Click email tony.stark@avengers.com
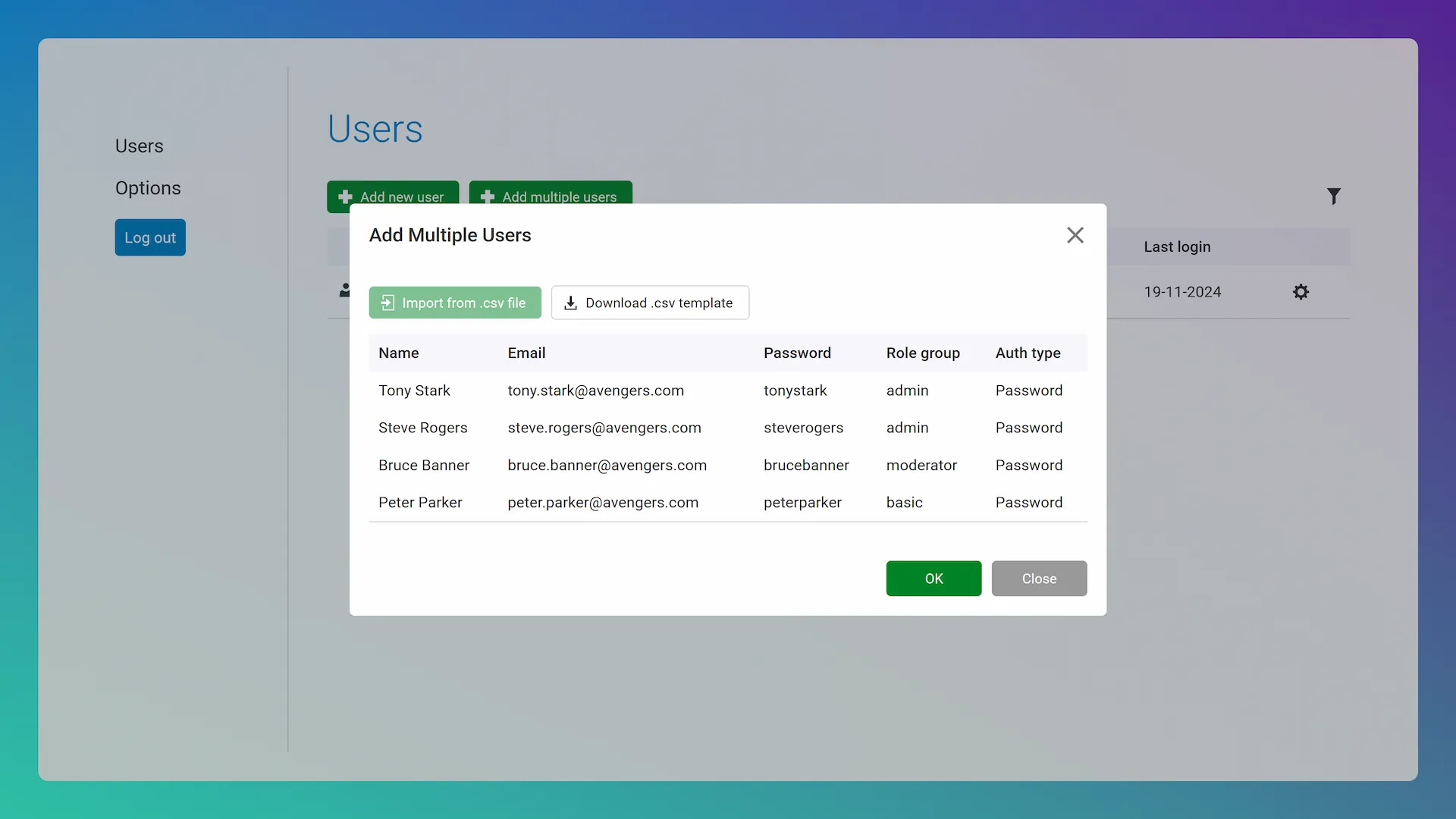The width and height of the screenshot is (1456, 819). pyautogui.click(x=595, y=391)
